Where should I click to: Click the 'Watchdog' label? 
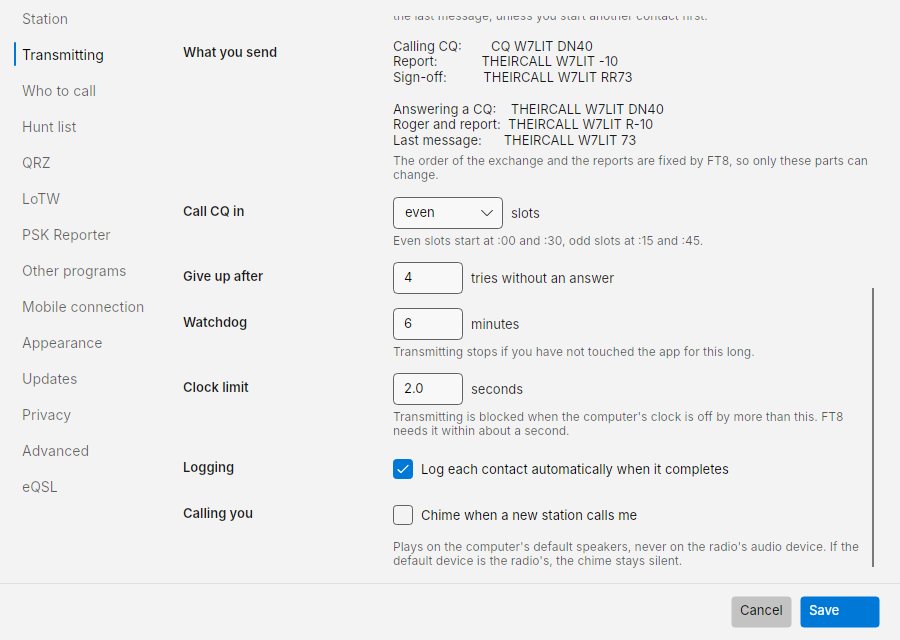tap(215, 322)
